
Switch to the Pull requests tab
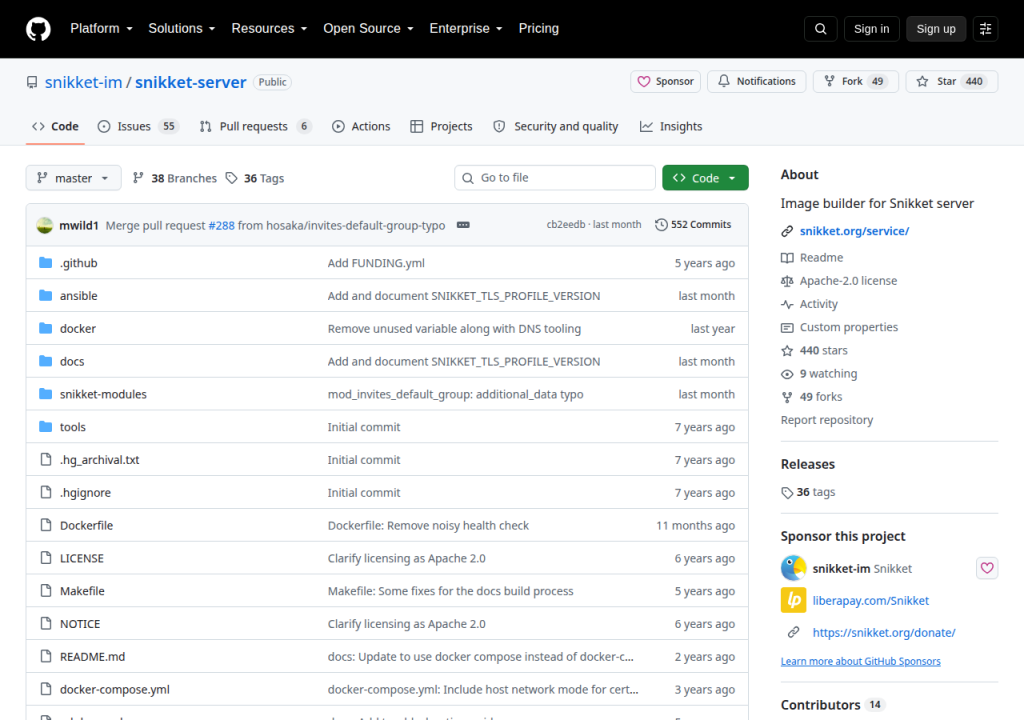[255, 127]
